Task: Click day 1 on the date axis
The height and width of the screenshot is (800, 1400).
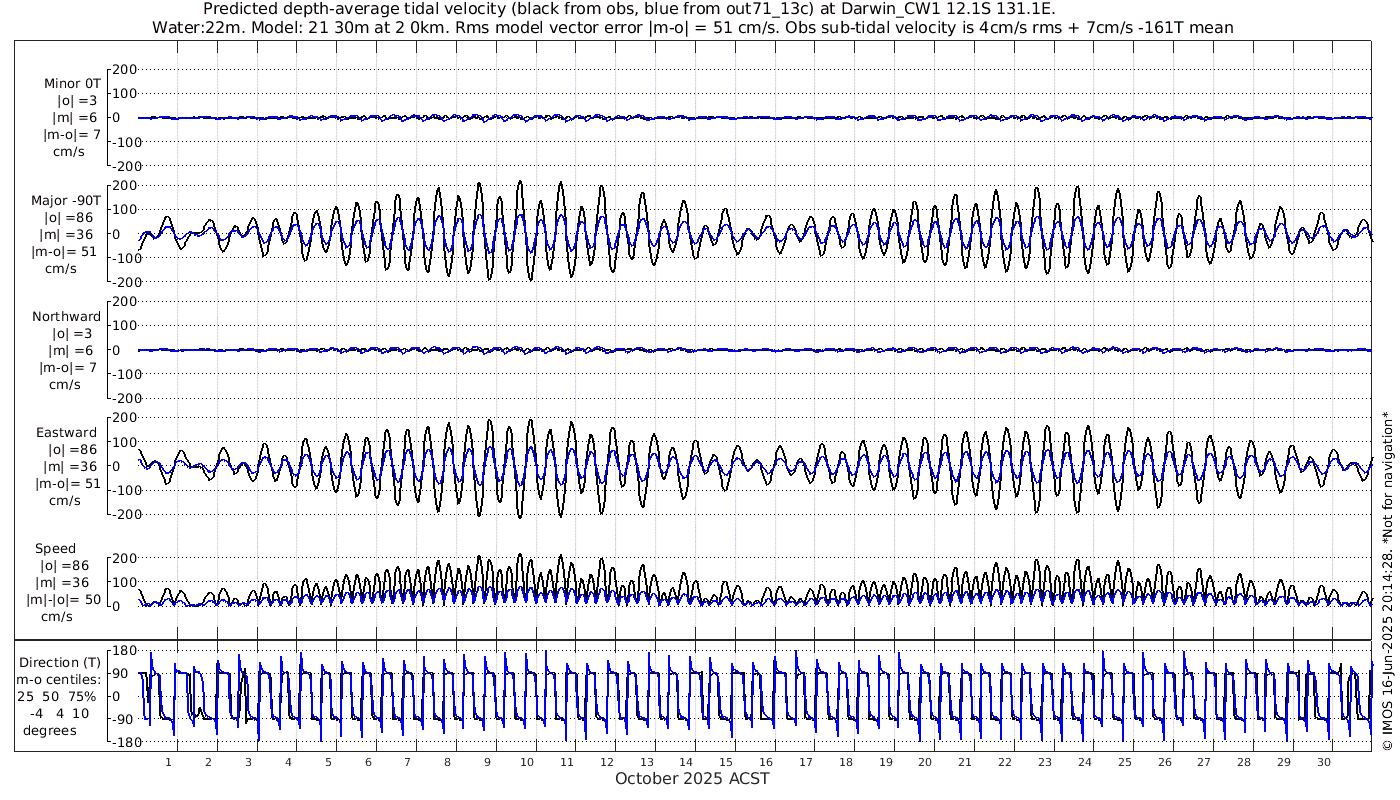Action: point(168,761)
